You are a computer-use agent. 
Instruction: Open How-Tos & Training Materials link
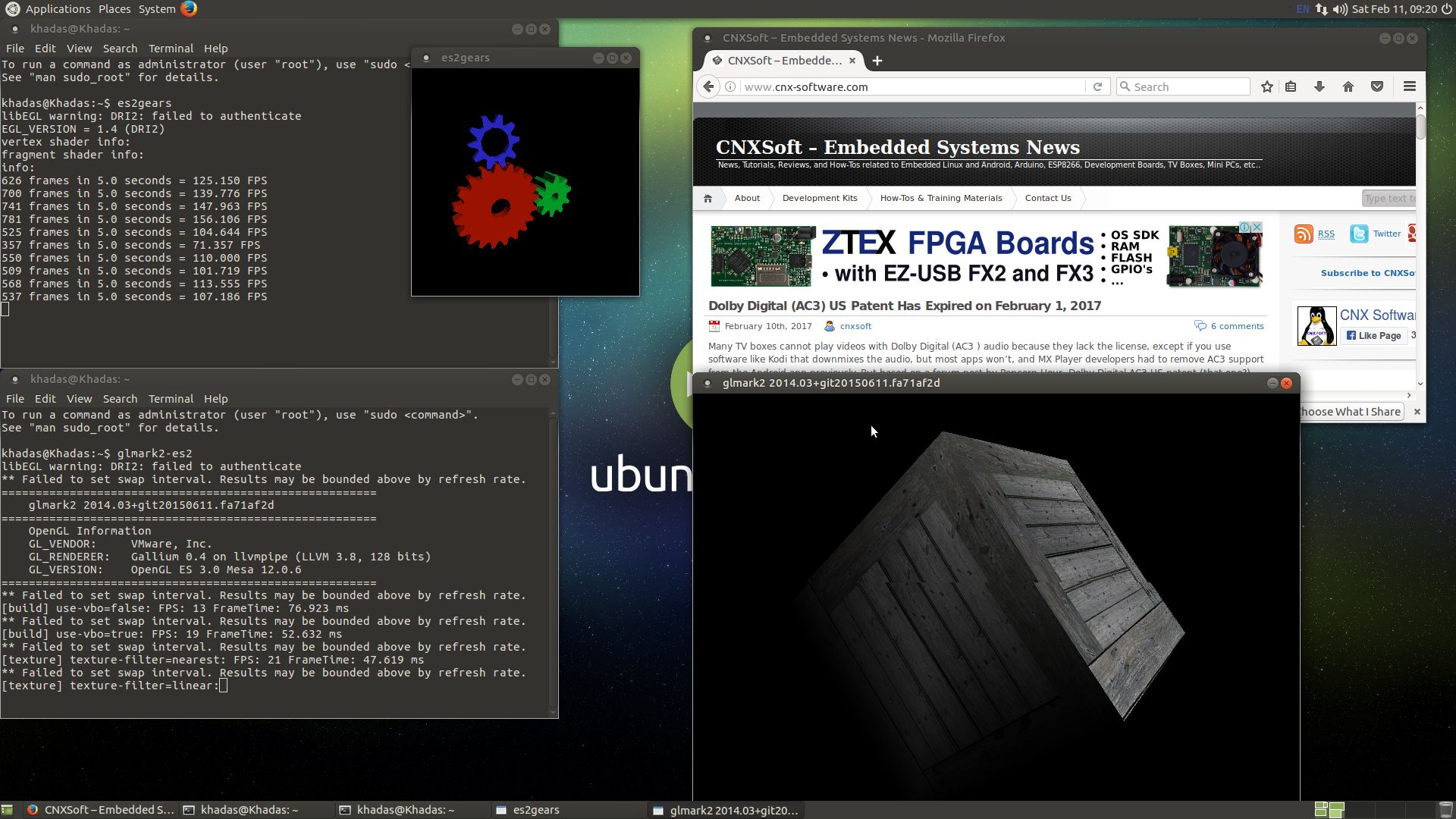(941, 198)
